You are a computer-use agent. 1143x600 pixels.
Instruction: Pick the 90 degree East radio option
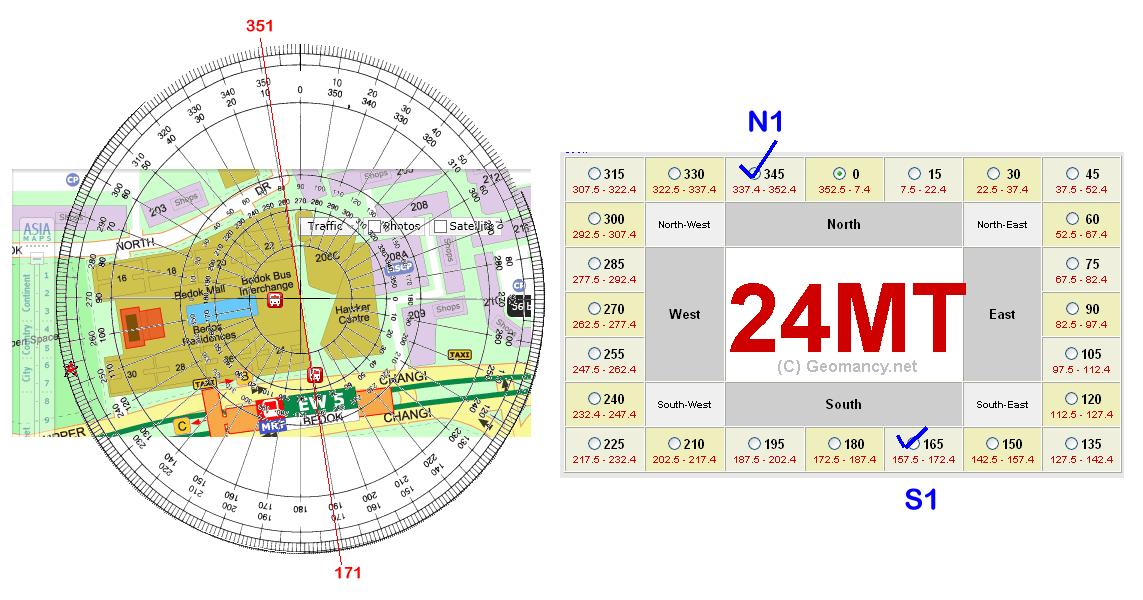(x=1072, y=309)
